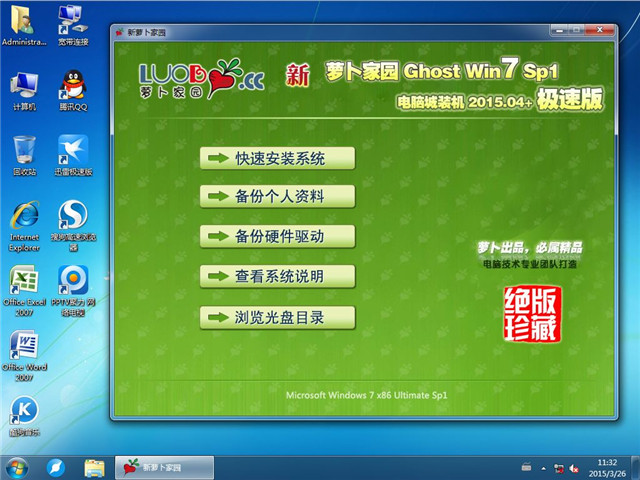This screenshot has width=640, height=480.
Task: Show hidden system tray icons
Action: click(543, 468)
